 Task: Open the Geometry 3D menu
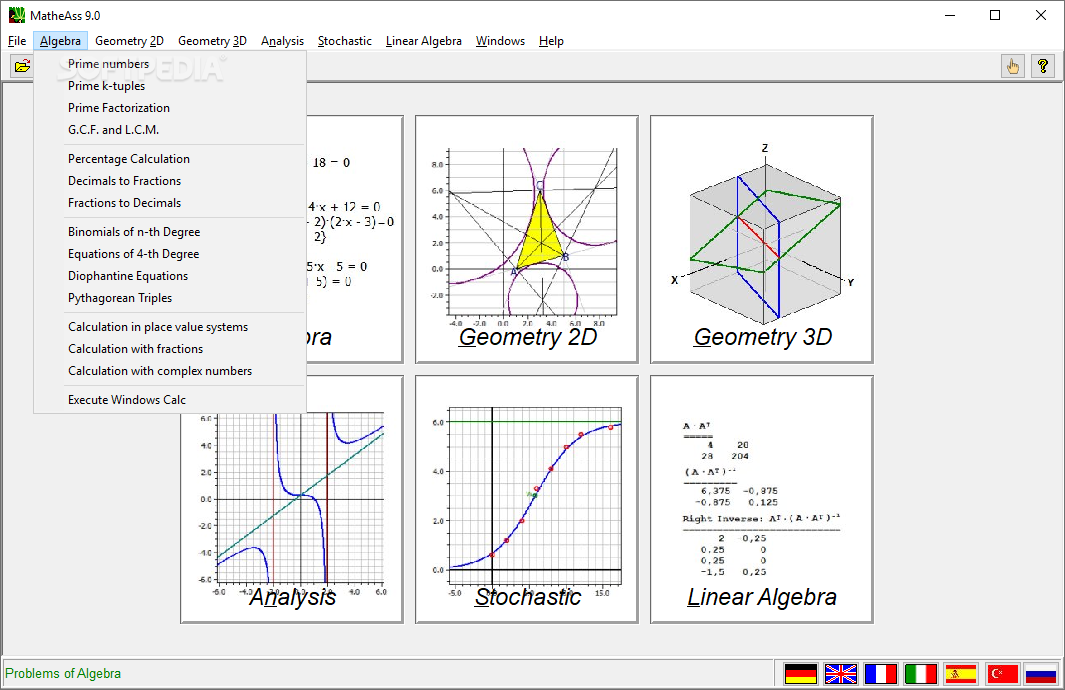click(212, 41)
